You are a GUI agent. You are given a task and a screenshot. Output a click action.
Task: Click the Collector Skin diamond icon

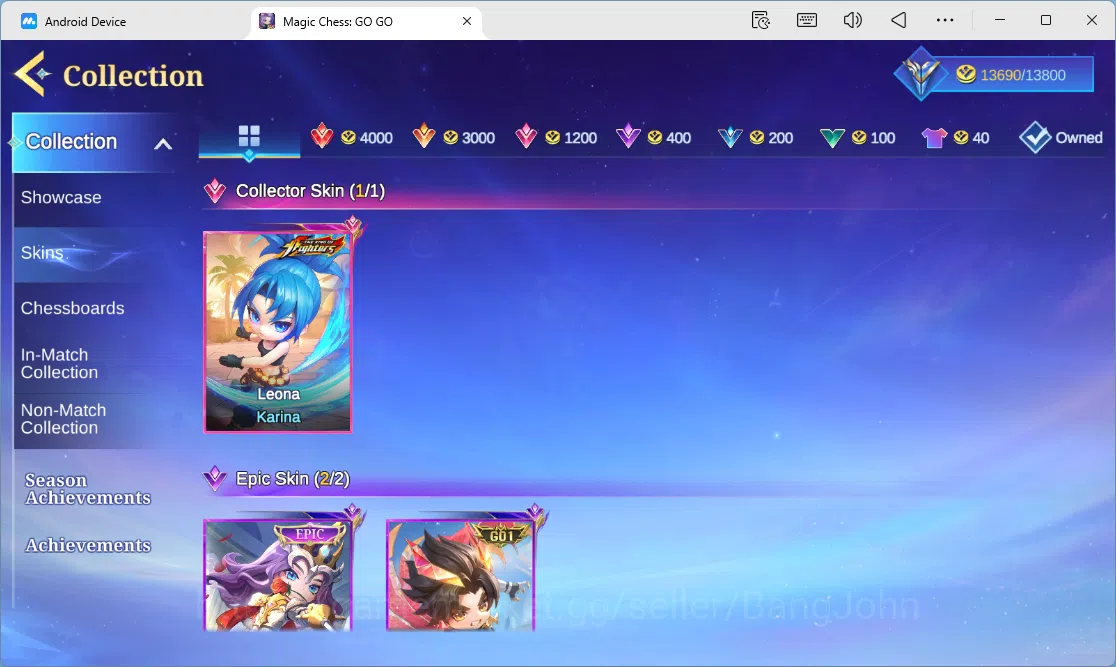[215, 191]
